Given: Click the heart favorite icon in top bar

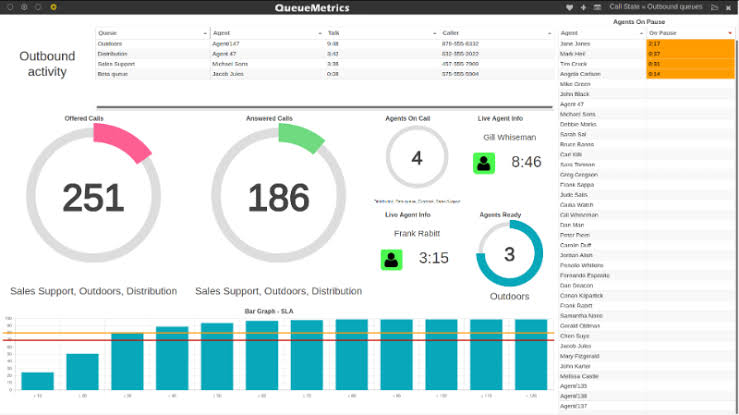Looking at the screenshot, I should [570, 6].
